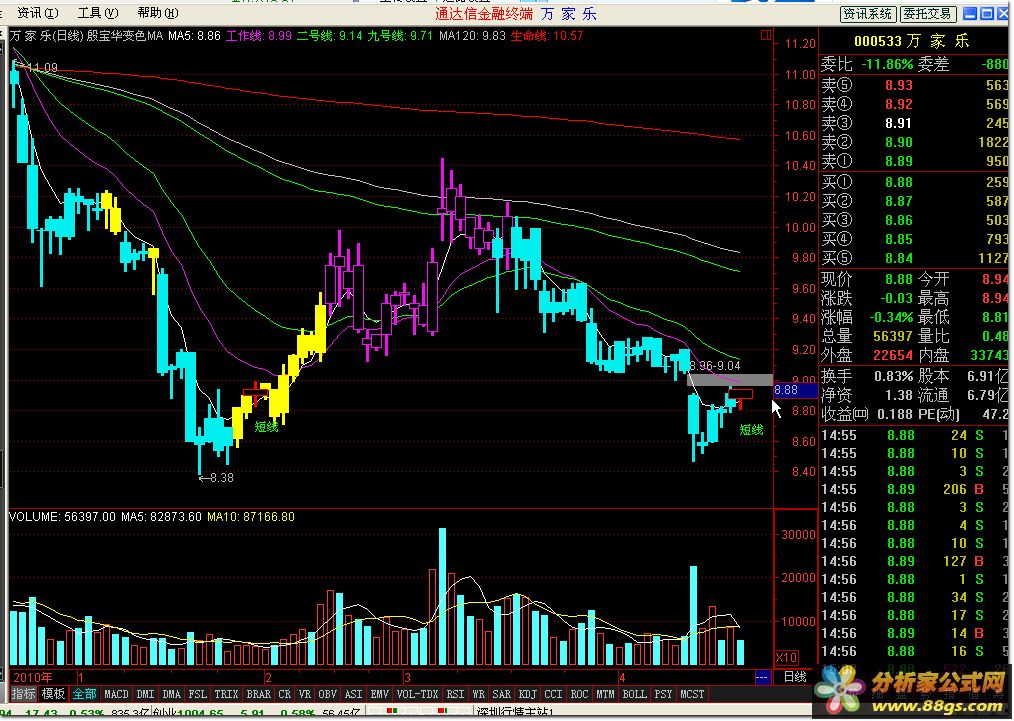Switch to the SAR indicator
The width and height of the screenshot is (1014, 721).
click(x=502, y=694)
